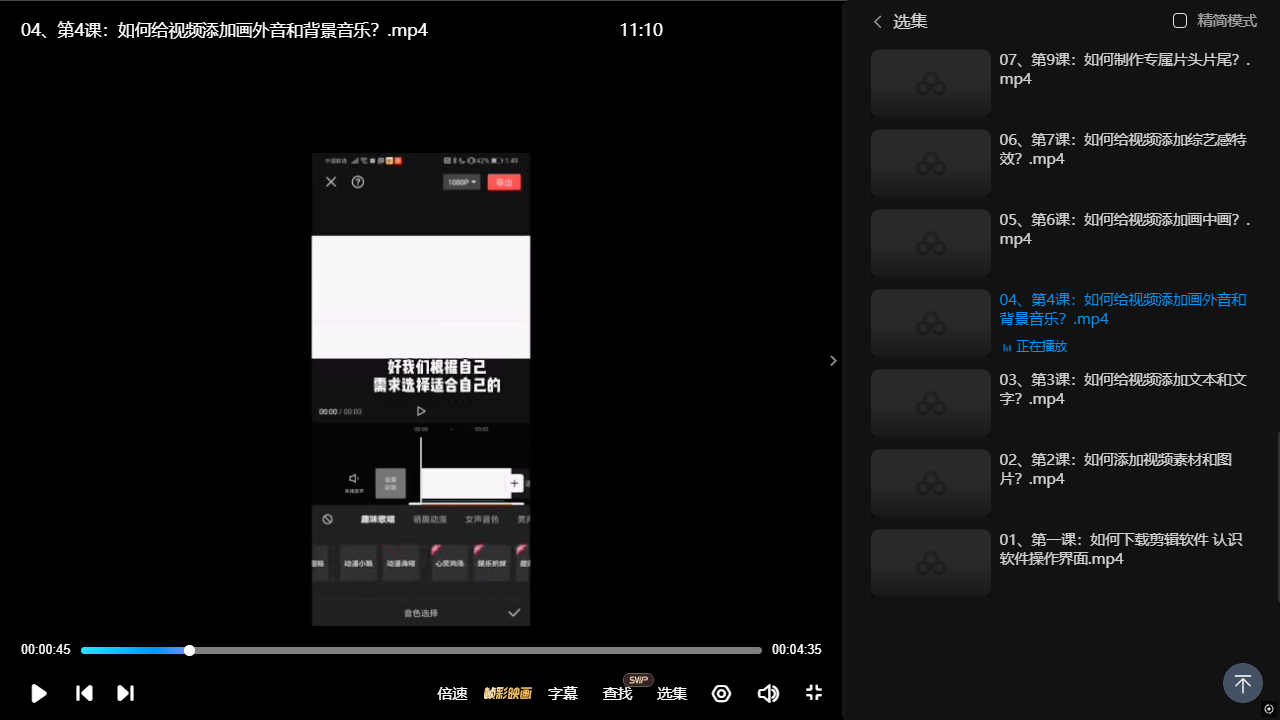
Task: Click the scroll-to-top arrow button
Action: tap(1242, 684)
